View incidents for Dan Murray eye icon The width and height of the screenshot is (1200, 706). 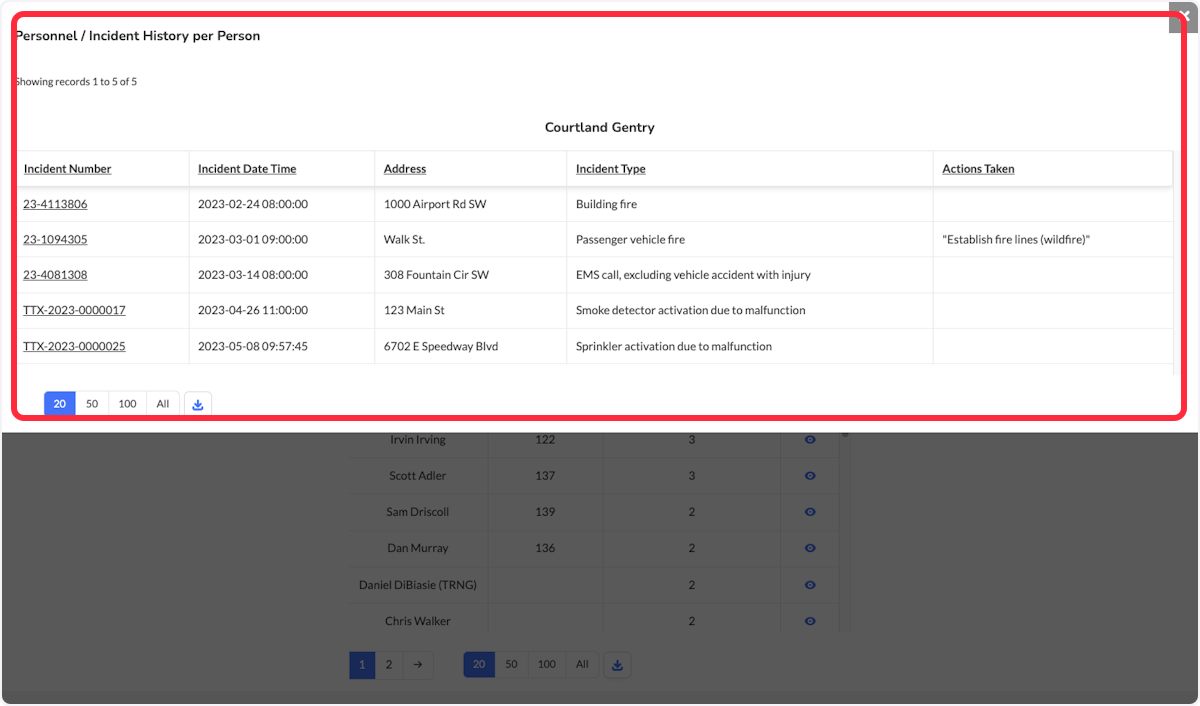click(x=810, y=548)
